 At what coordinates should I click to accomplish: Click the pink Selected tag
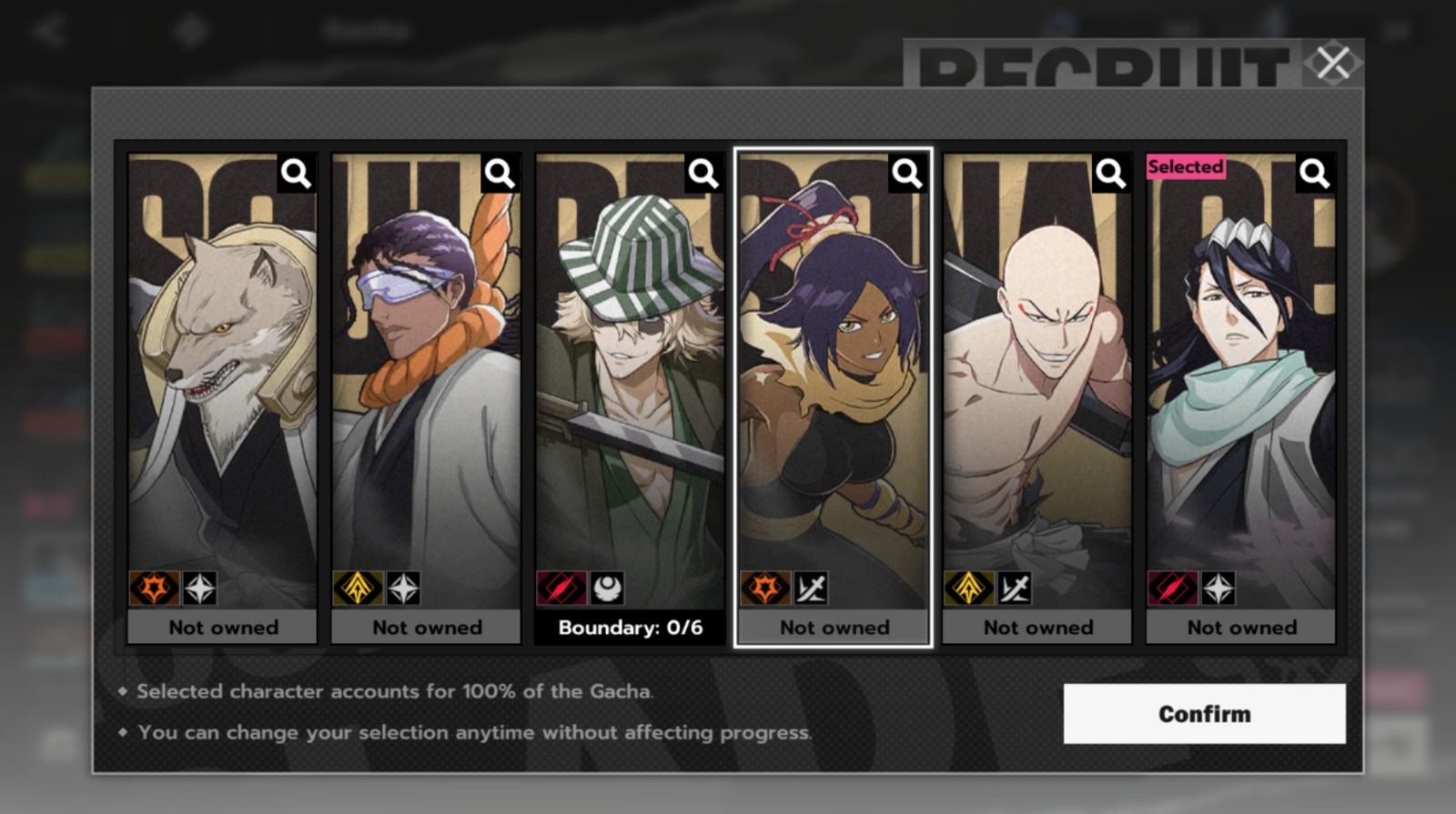point(1186,166)
